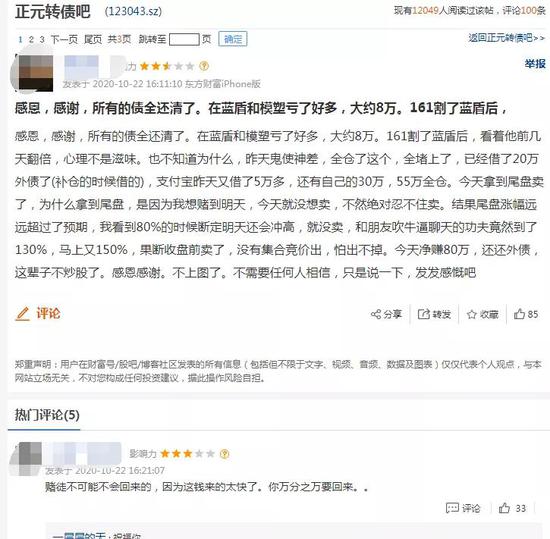Screen dimensions: 550x539
Task: Click the pencil icon next to 评论
Action: [x=22, y=314]
